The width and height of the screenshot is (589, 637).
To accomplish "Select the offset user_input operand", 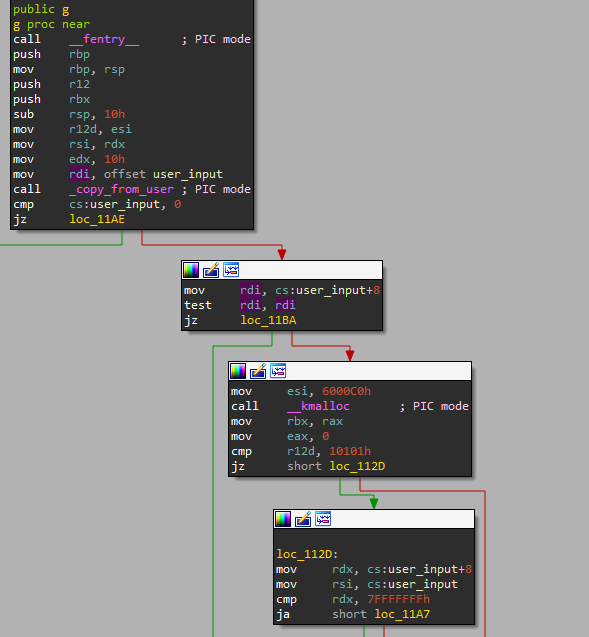I will pyautogui.click(x=163, y=174).
